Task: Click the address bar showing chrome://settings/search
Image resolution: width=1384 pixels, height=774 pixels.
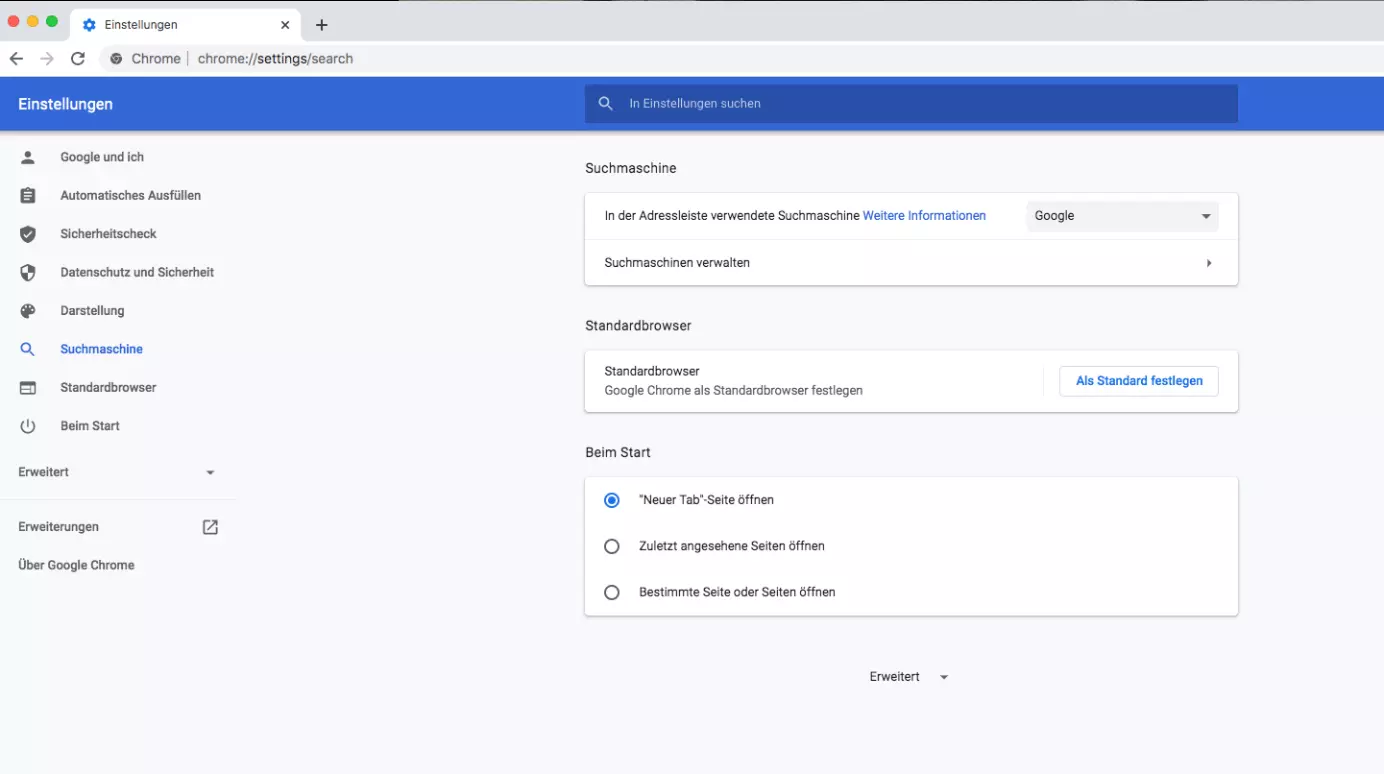Action: point(275,59)
